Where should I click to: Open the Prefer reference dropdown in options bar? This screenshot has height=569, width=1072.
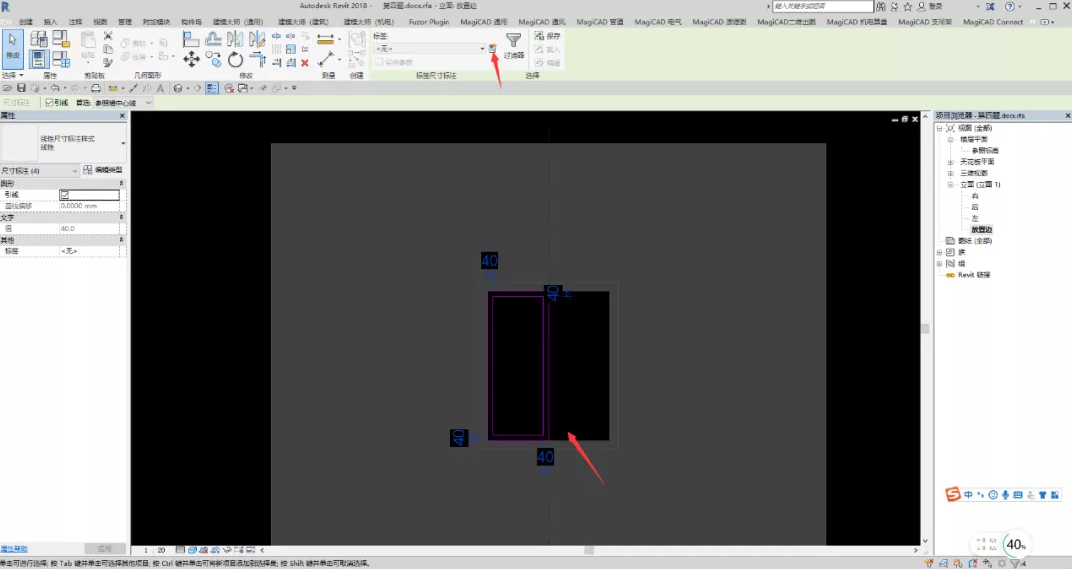tap(123, 103)
